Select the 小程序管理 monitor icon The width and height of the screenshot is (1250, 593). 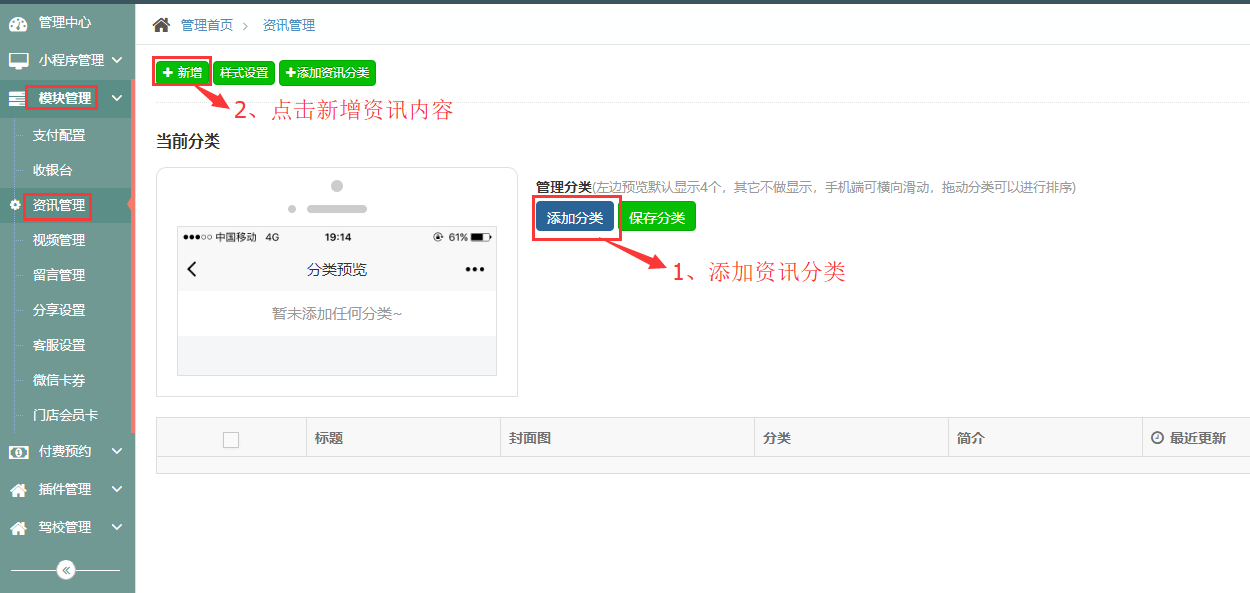(18, 60)
